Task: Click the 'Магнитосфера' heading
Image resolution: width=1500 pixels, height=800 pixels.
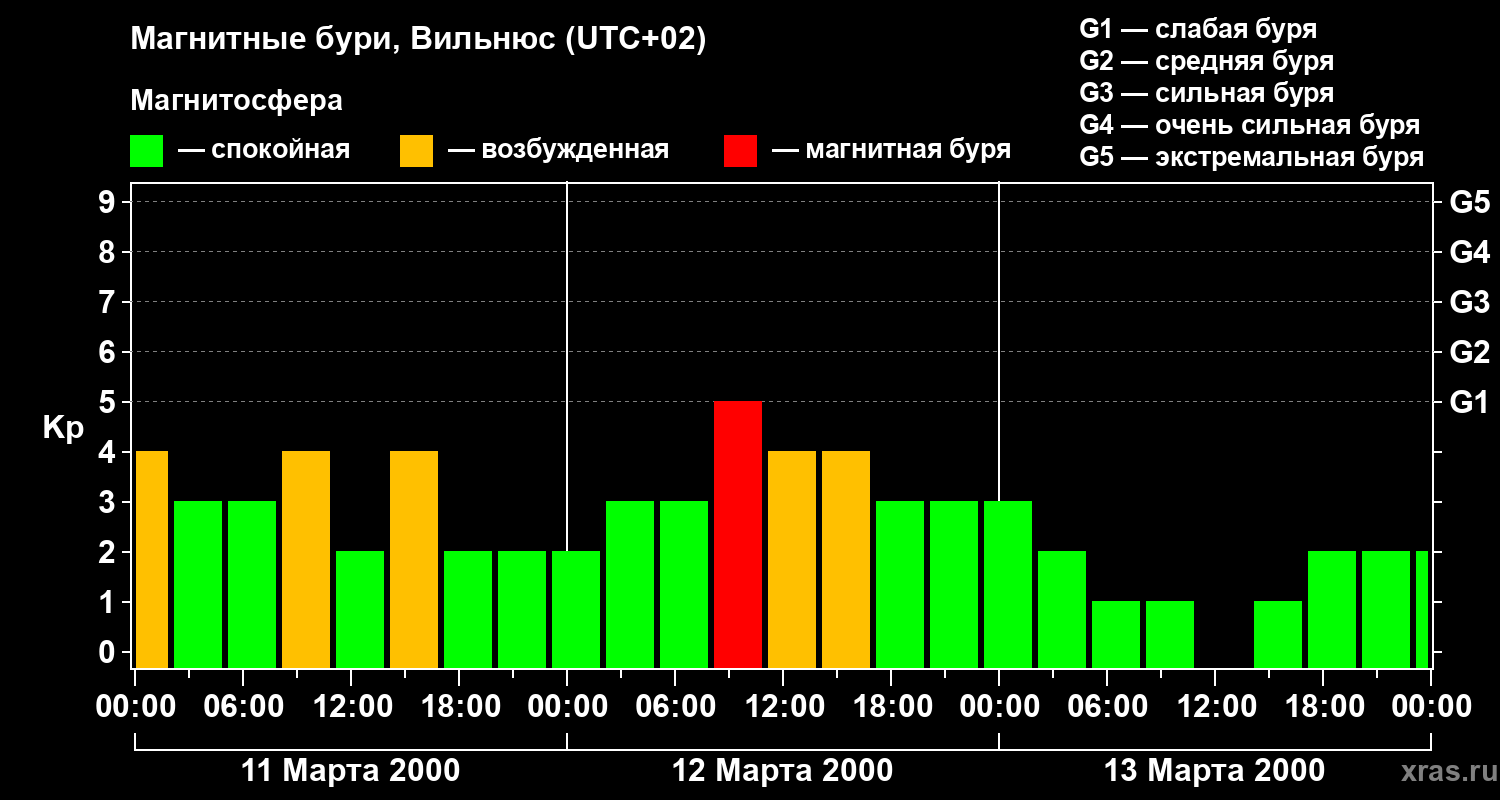Action: 237,101
